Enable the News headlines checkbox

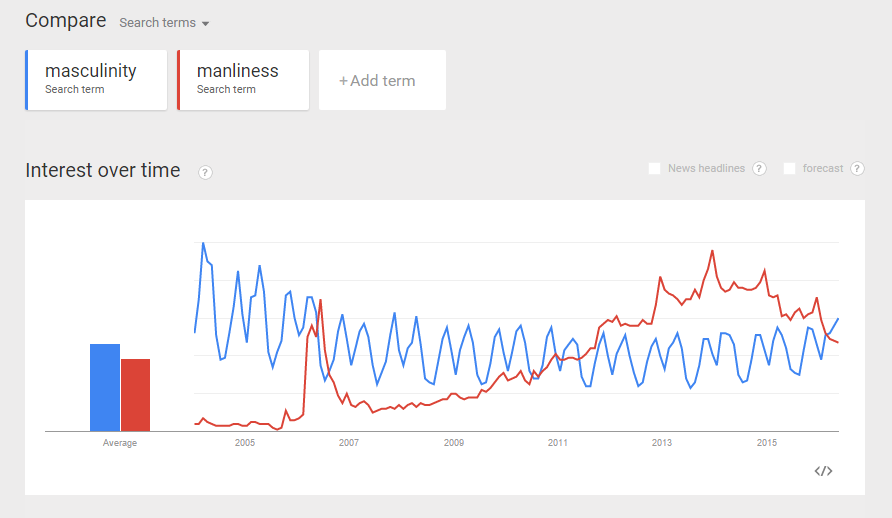tap(655, 169)
